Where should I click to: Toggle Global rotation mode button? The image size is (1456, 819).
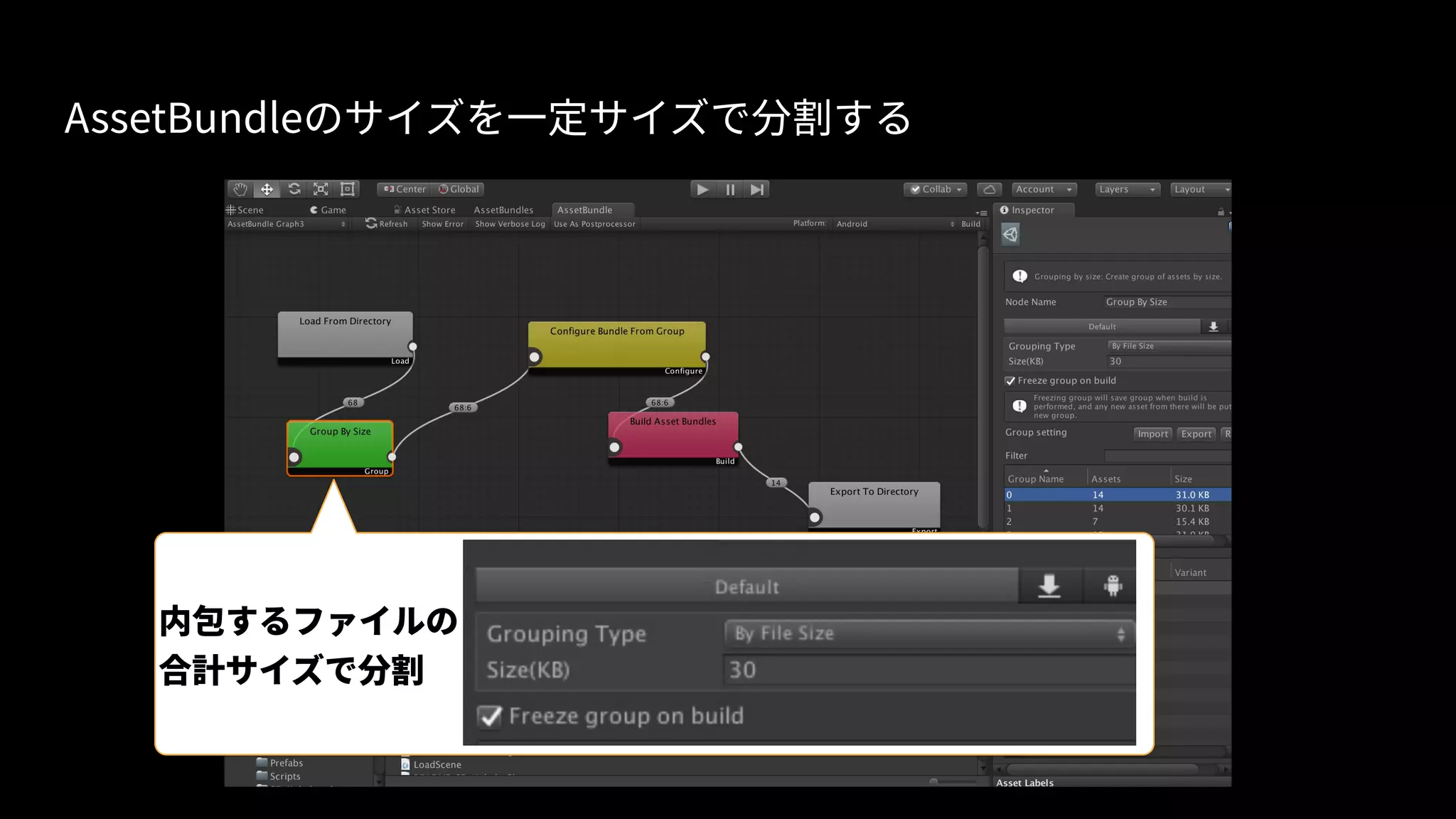(x=459, y=189)
